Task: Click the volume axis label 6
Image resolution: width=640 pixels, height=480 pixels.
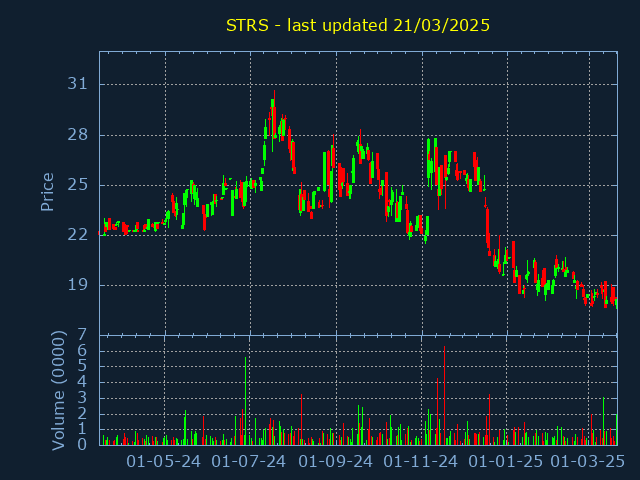Action: 82,350
